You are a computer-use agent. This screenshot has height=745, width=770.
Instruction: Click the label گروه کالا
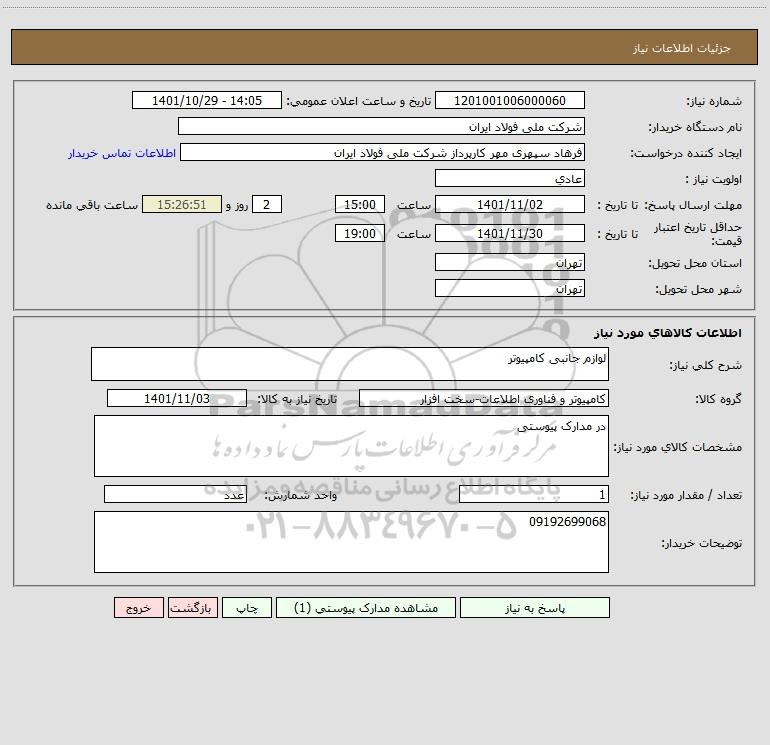pyautogui.click(x=718, y=399)
